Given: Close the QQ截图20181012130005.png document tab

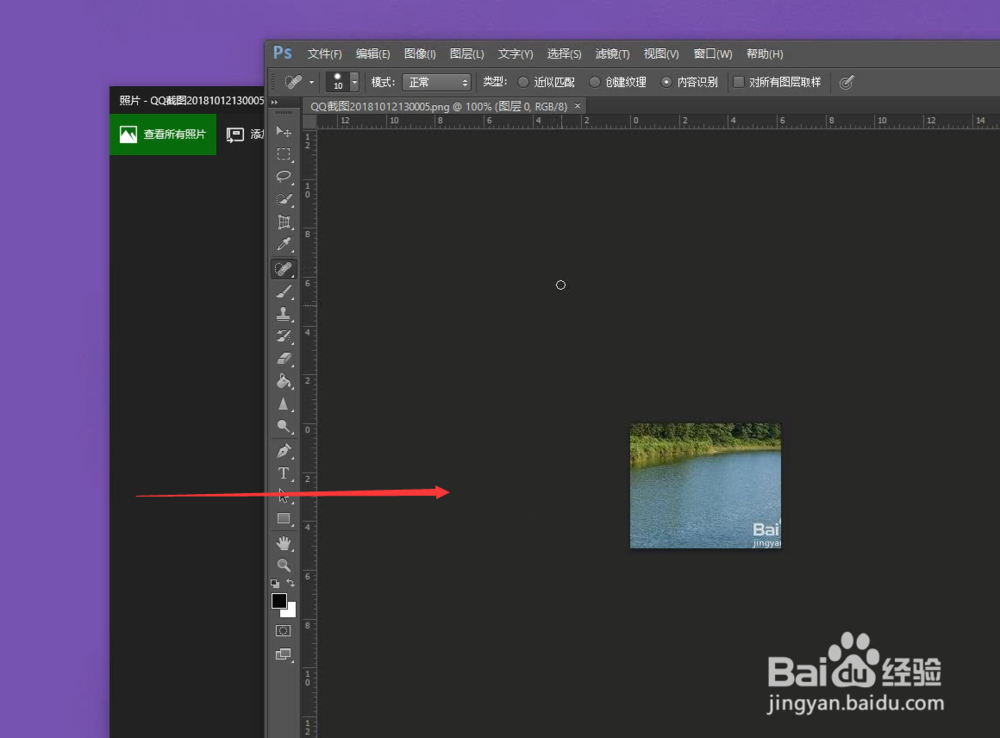Looking at the screenshot, I should 577,106.
